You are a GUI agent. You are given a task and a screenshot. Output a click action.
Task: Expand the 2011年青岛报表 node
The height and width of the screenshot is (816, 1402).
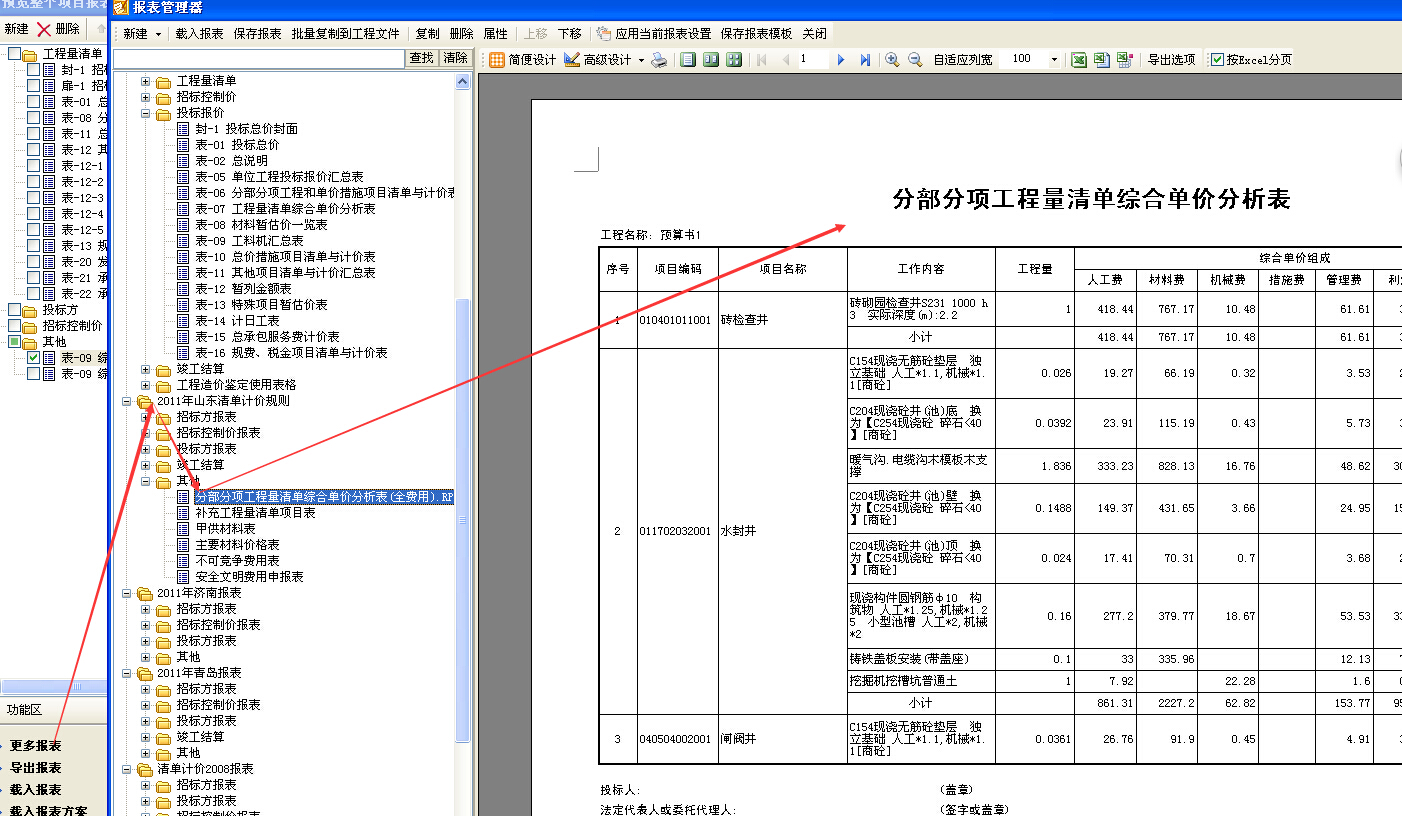coord(127,673)
